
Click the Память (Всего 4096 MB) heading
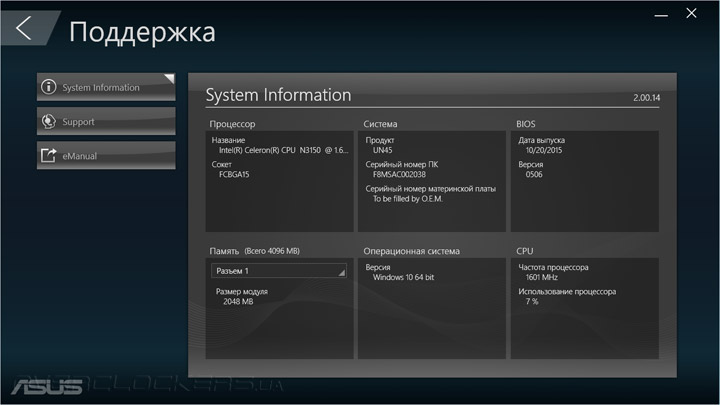(x=254, y=251)
